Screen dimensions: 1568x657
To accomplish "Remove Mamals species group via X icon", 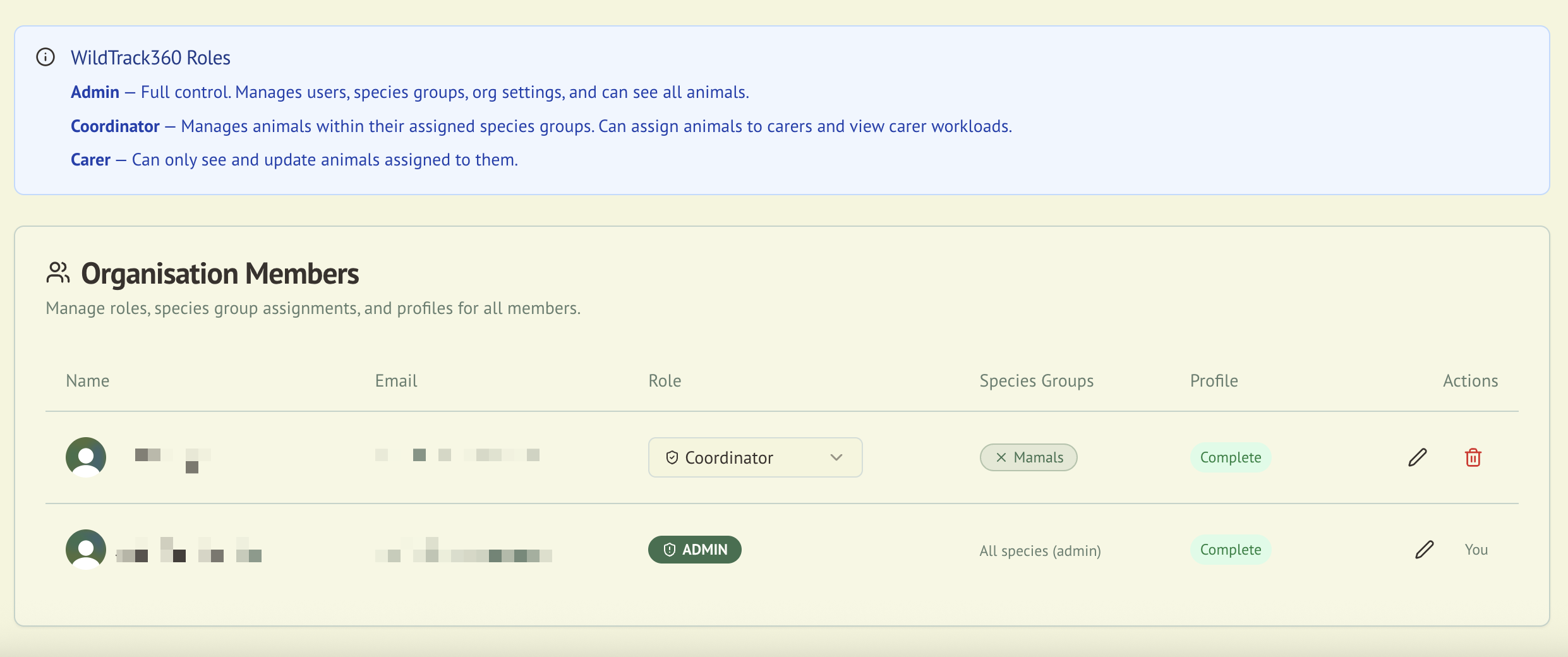I will (1001, 457).
